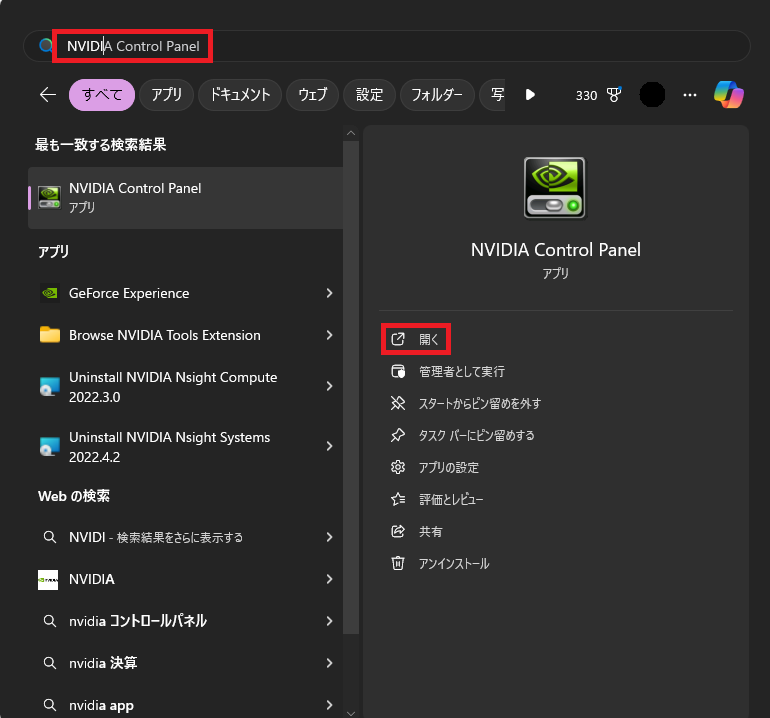Select the ウェブ filter tab
770x718 pixels.
pos(312,95)
